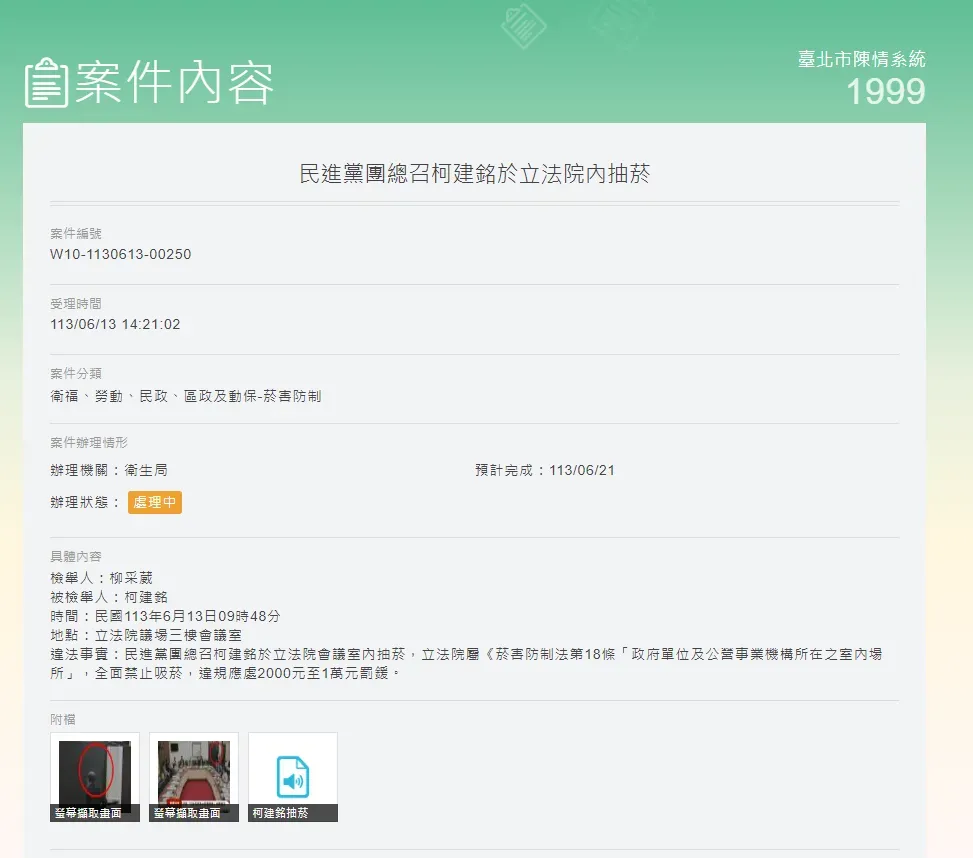
Task: Click the 臺北市陳情系統 header text
Action: [x=861, y=59]
